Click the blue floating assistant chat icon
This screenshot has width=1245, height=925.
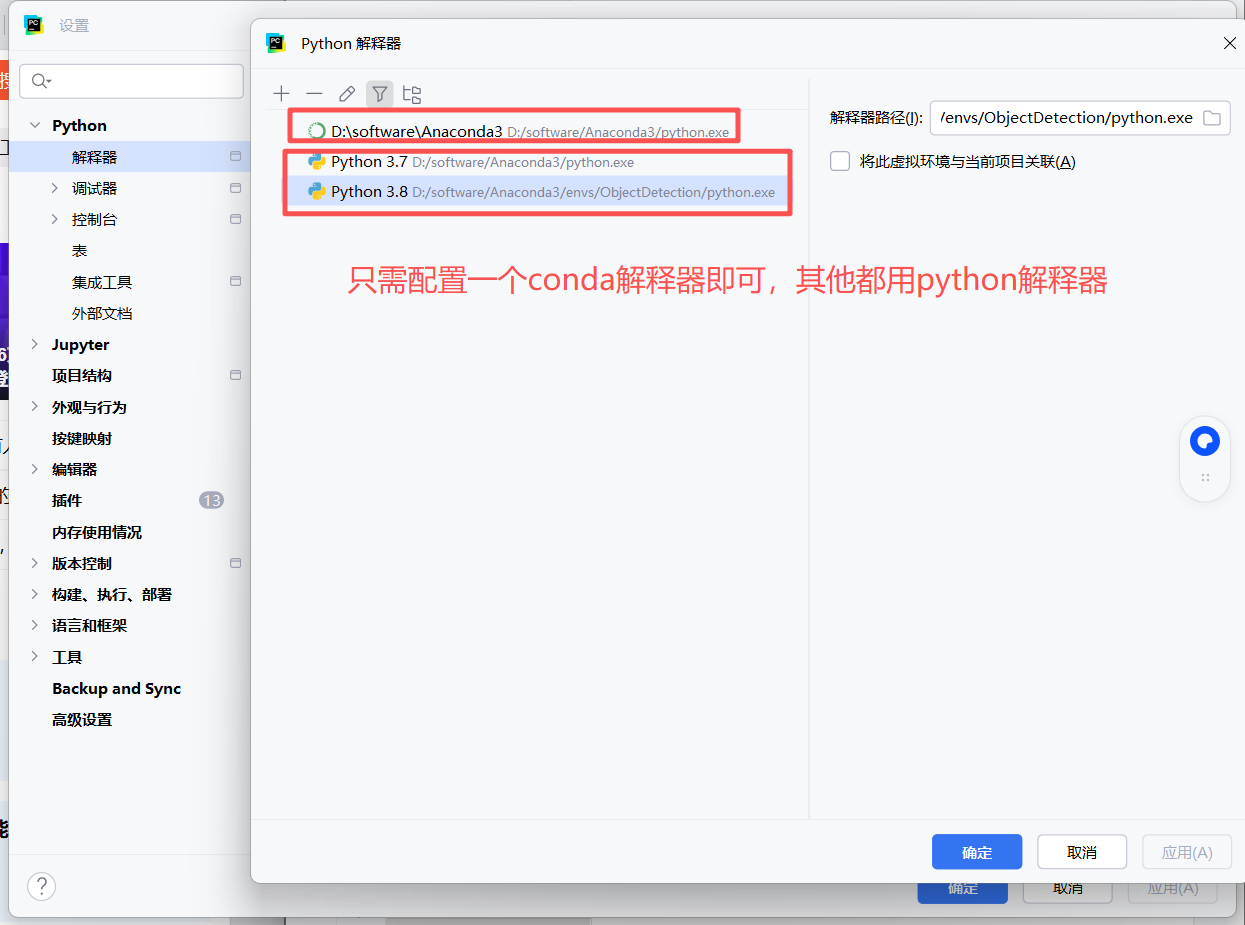tap(1205, 441)
